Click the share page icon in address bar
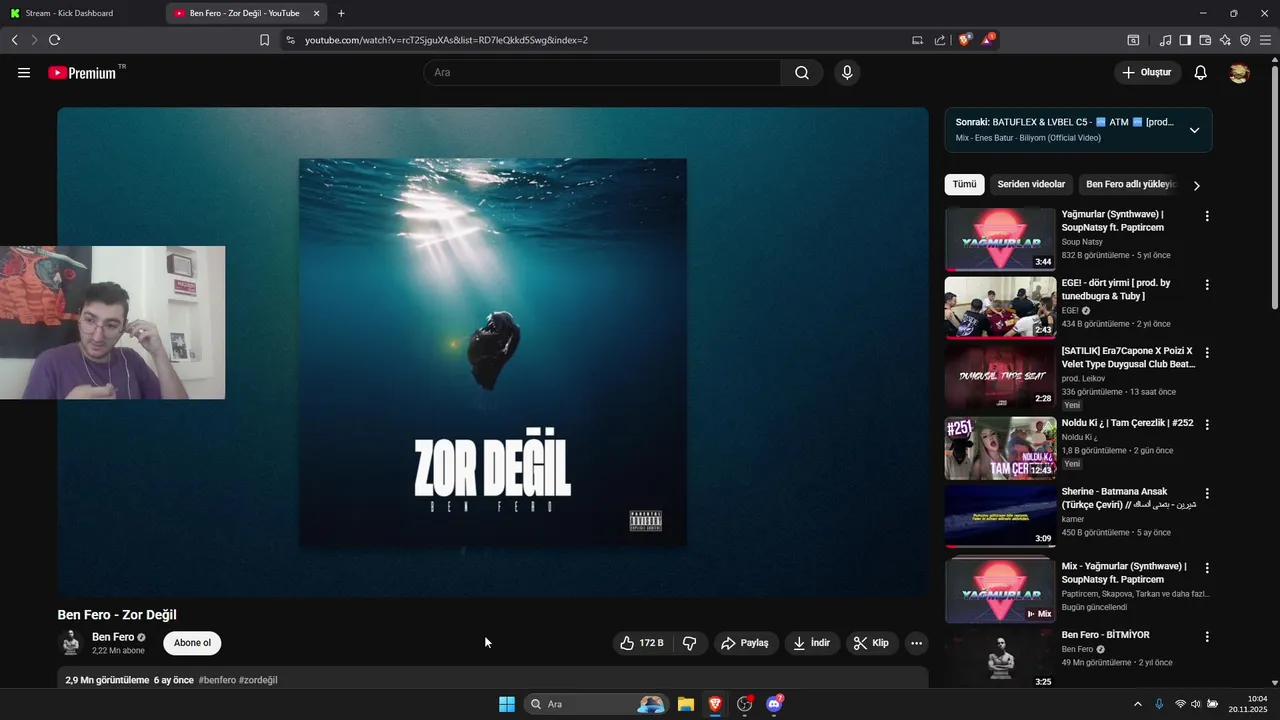 [940, 40]
